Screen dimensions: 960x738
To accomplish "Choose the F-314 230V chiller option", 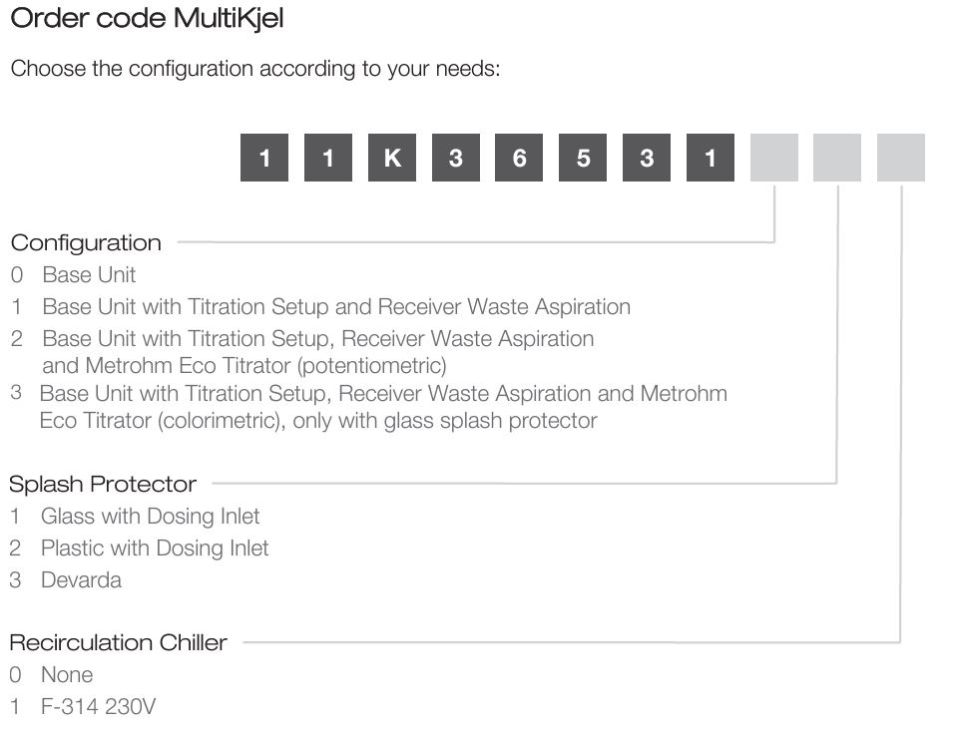I will pos(83,706).
